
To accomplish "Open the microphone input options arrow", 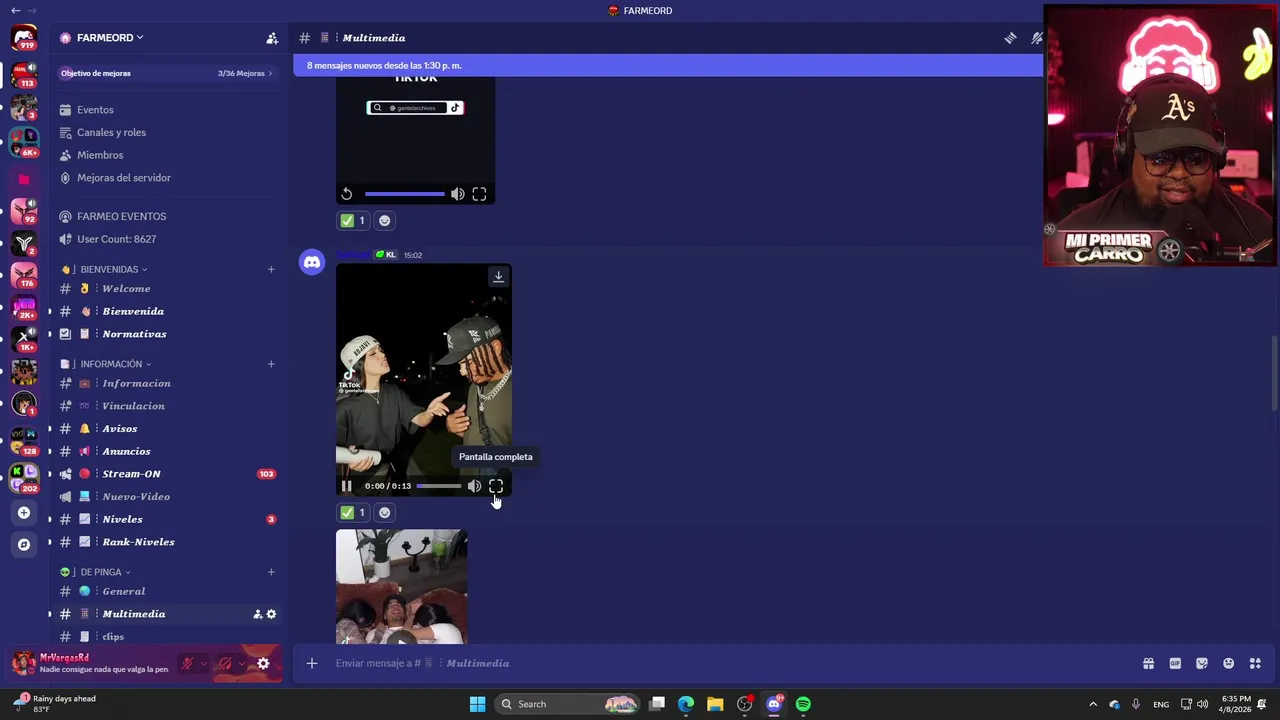I will pyautogui.click(x=204, y=663).
